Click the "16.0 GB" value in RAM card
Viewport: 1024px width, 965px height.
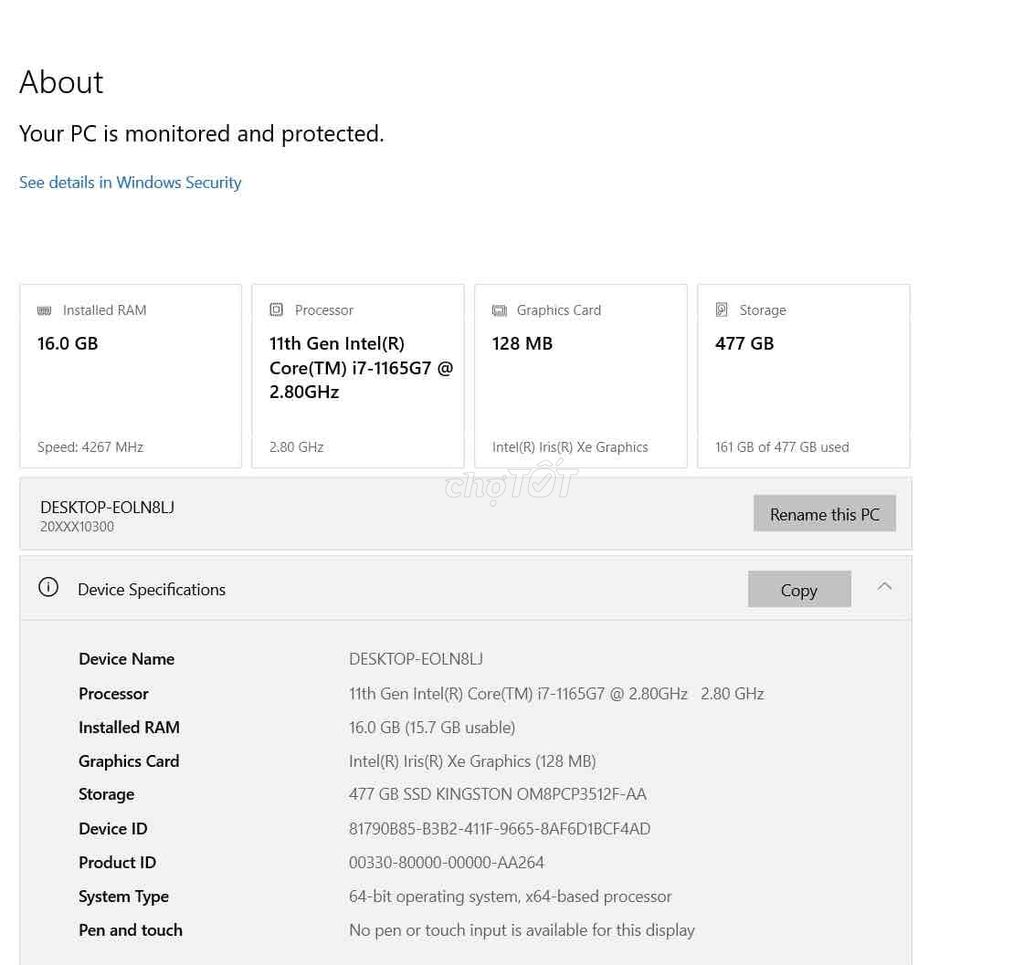click(x=67, y=343)
